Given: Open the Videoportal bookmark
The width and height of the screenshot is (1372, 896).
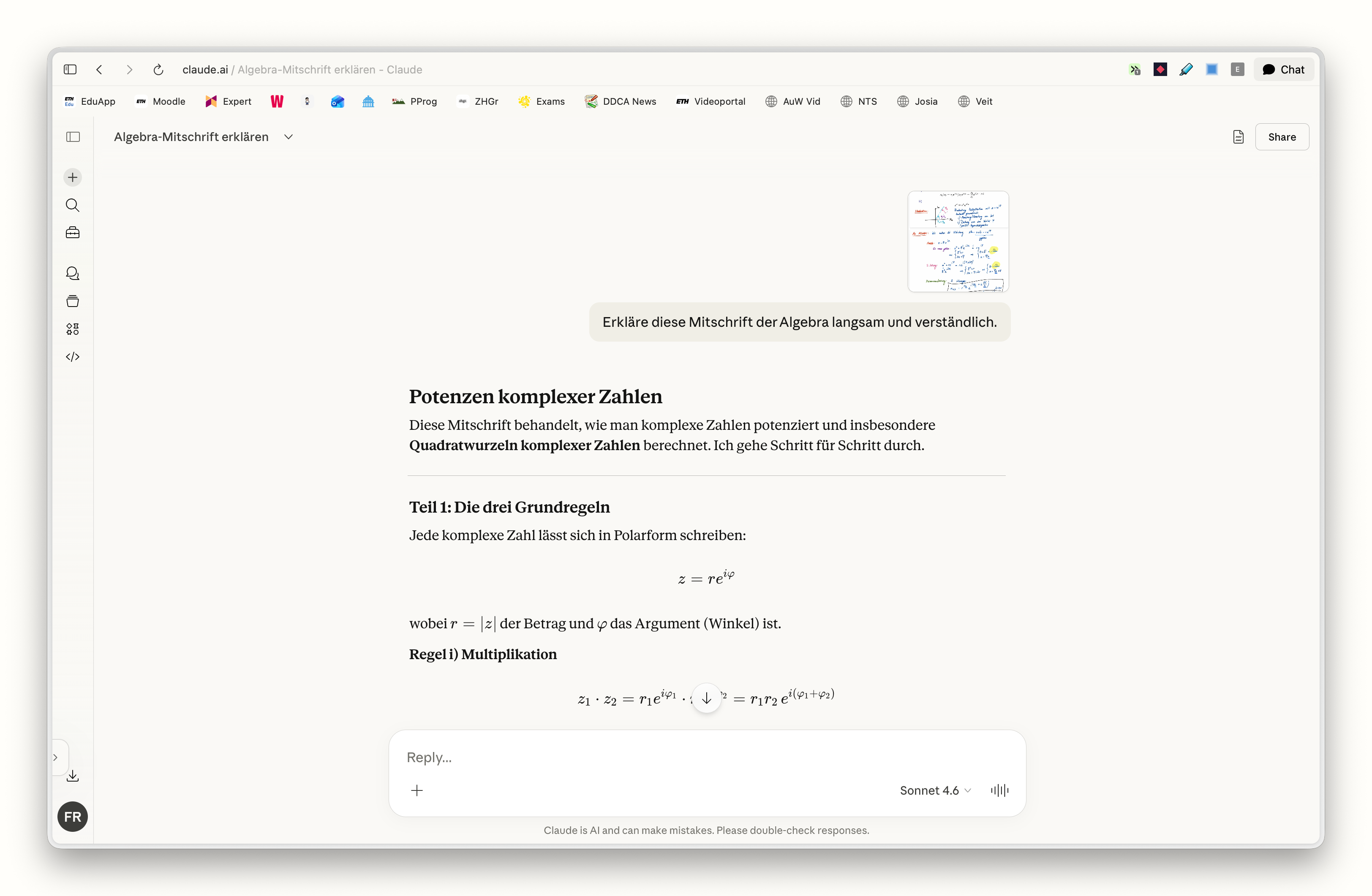Looking at the screenshot, I should point(711,101).
